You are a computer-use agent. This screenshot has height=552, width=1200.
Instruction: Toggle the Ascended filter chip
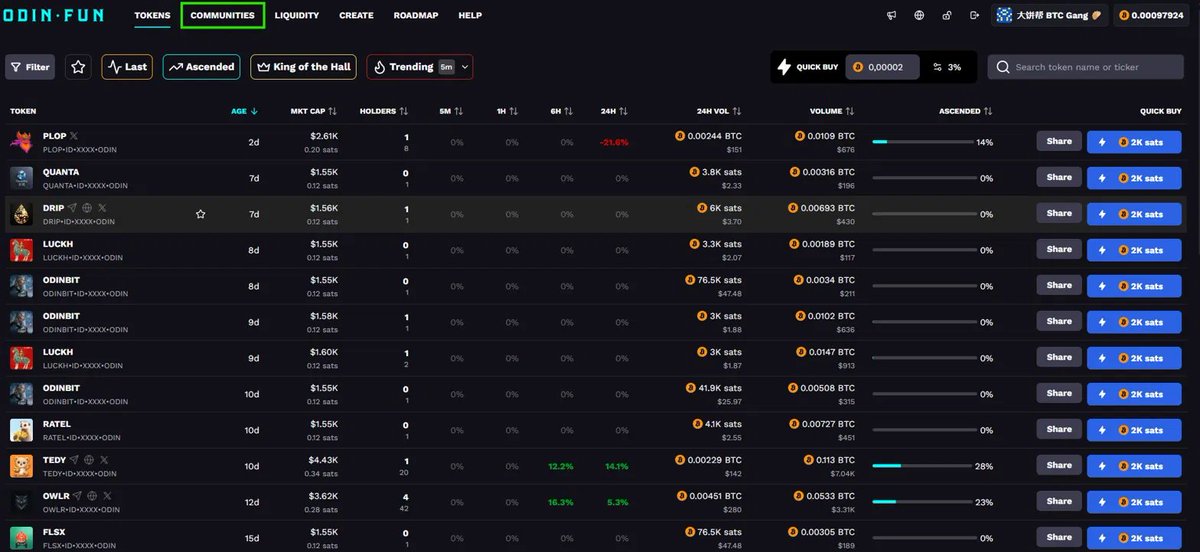[201, 67]
